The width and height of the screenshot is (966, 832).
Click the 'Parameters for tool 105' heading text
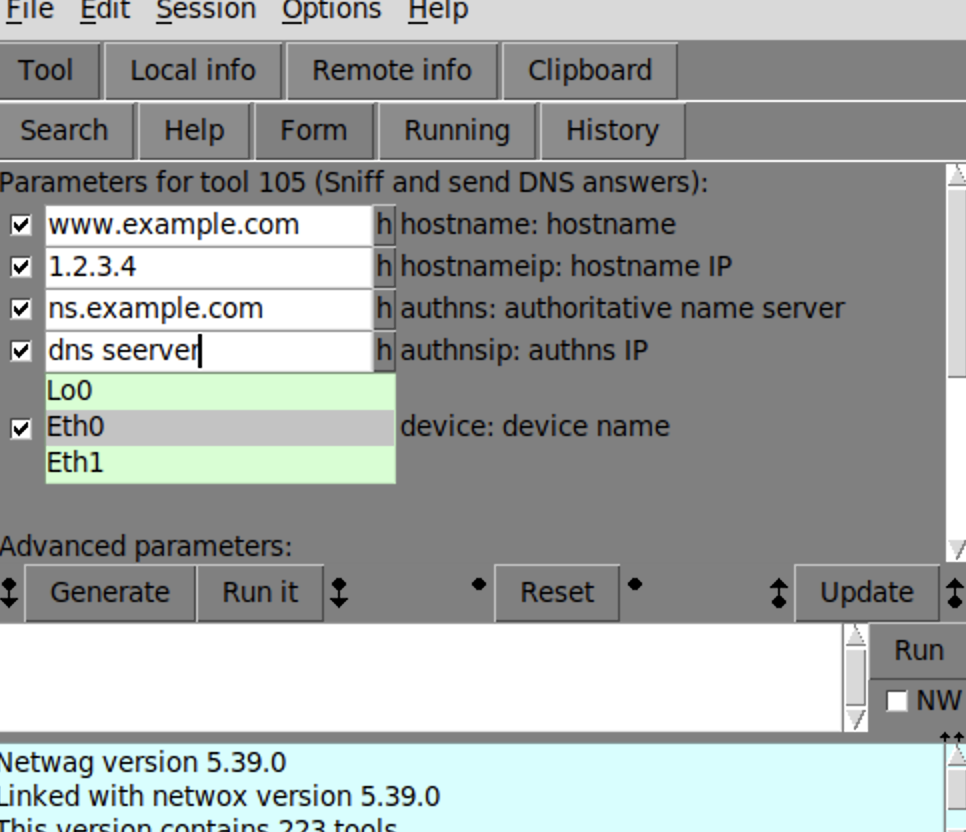(x=354, y=183)
